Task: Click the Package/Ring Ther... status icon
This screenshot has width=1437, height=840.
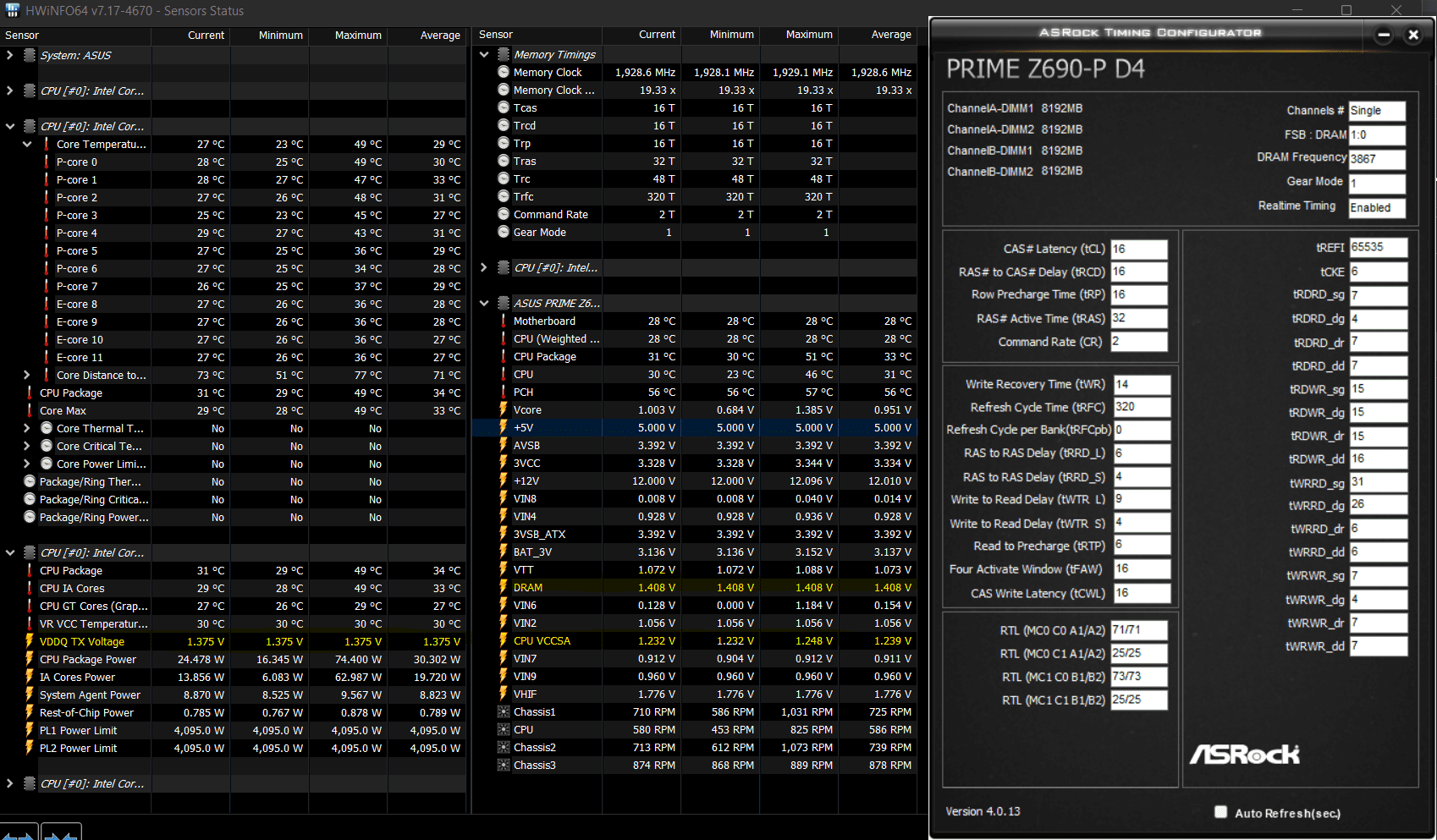Action: point(30,481)
